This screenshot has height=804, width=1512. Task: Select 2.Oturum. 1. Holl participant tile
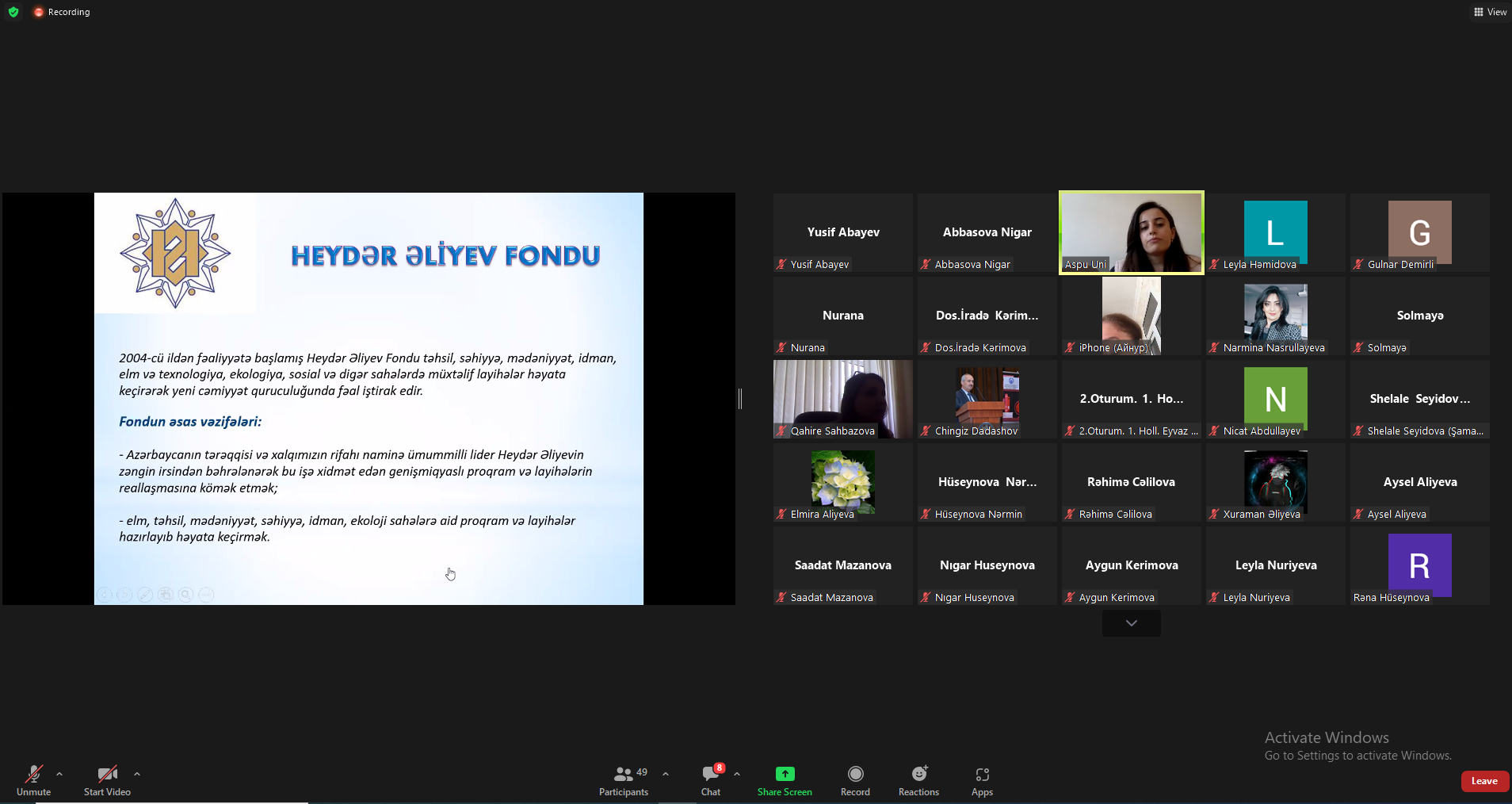click(1131, 399)
